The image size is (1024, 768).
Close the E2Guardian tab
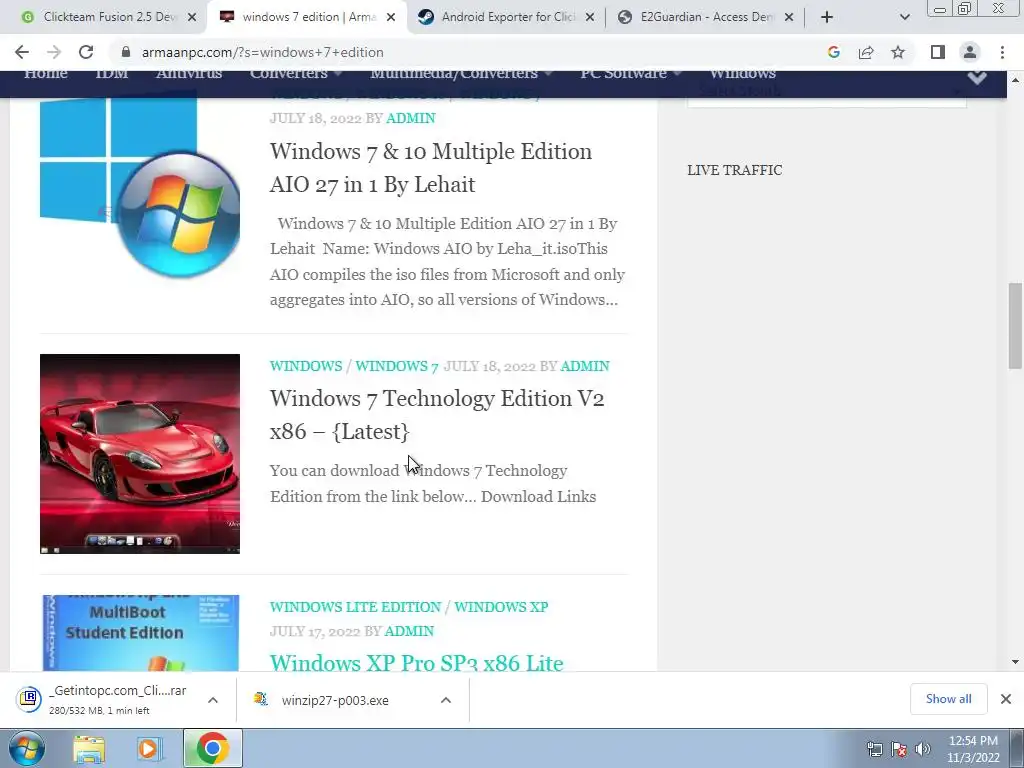pos(789,18)
